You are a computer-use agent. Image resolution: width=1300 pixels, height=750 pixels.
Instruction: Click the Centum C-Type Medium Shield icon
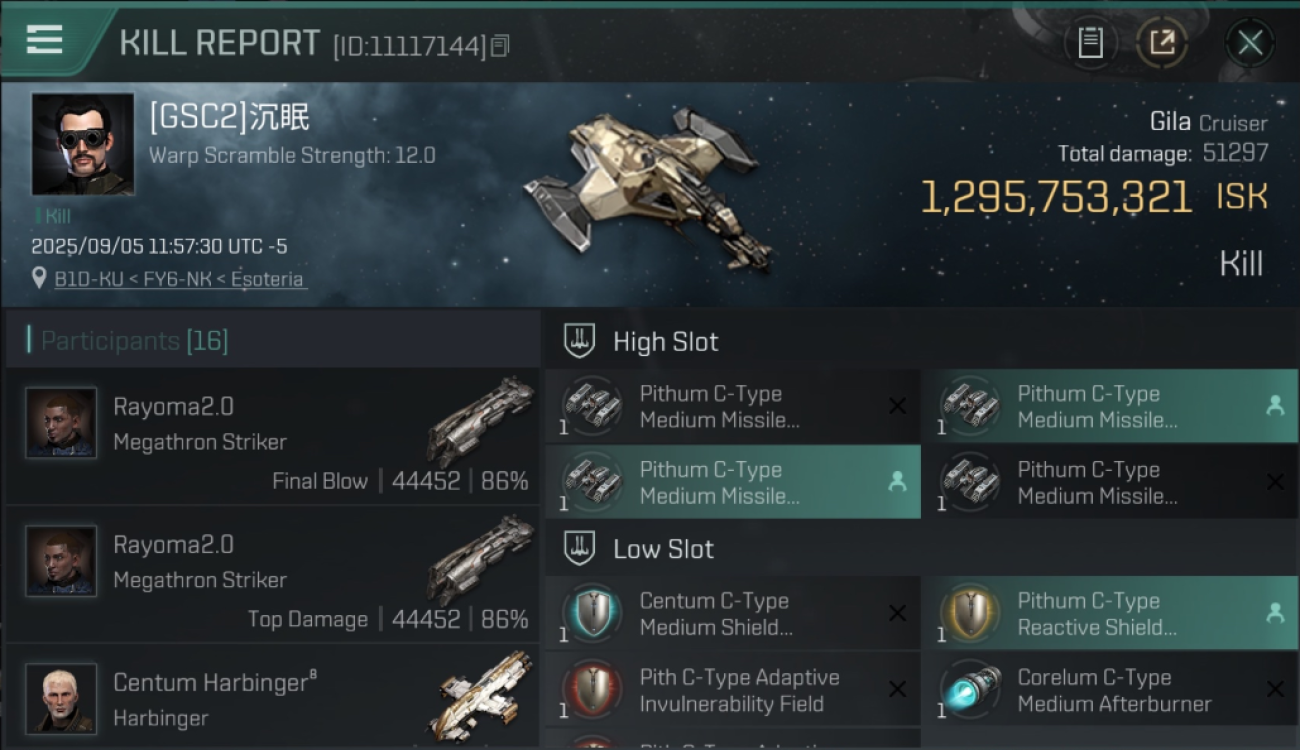point(592,614)
